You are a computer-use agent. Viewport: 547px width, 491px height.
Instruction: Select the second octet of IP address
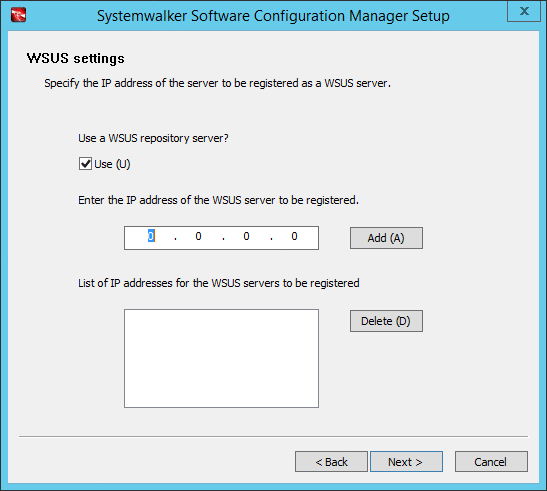[198, 236]
